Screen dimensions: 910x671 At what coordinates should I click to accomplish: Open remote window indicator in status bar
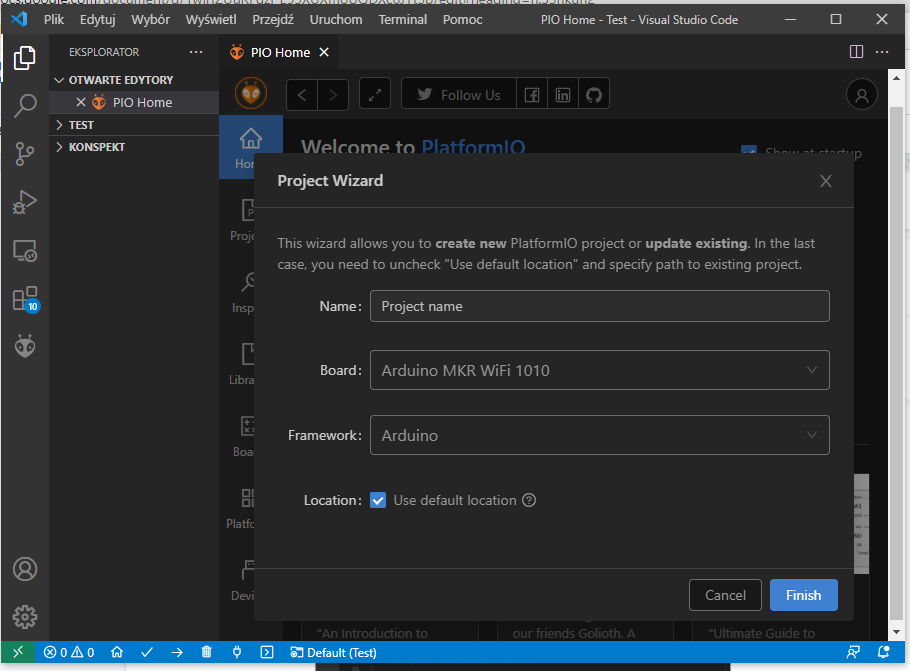tap(18, 652)
